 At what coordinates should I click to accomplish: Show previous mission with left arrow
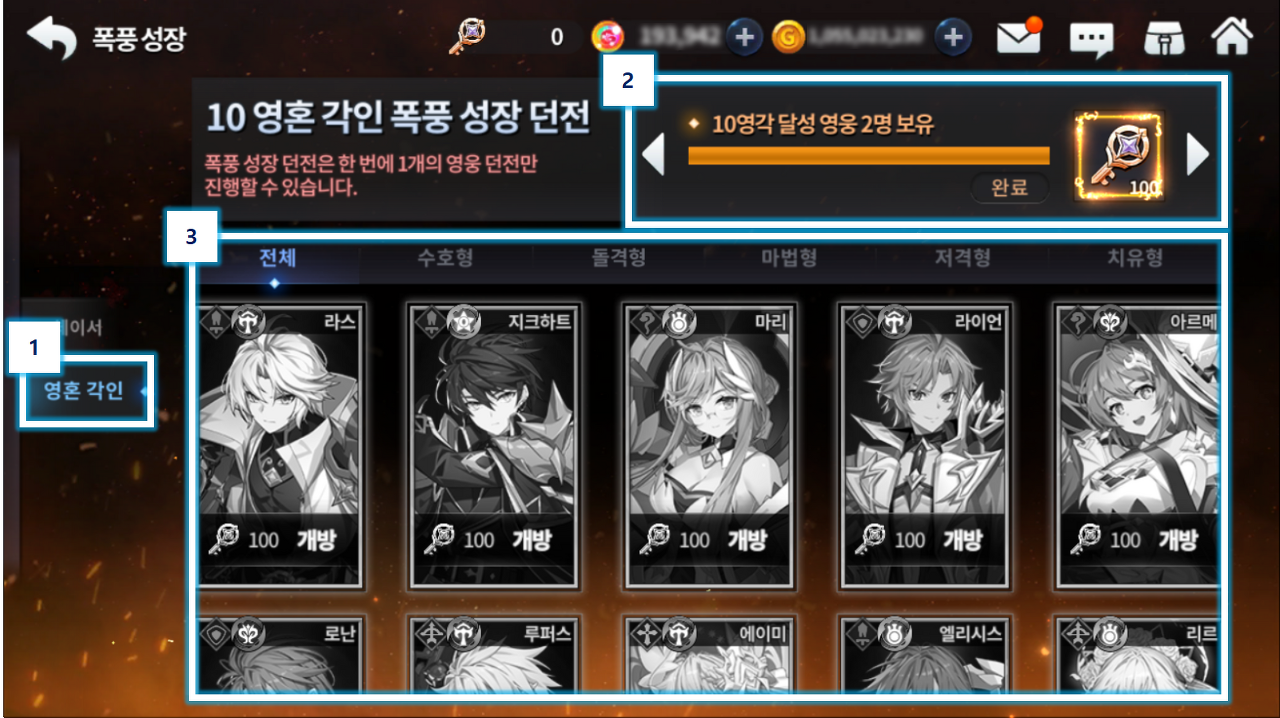pos(653,154)
